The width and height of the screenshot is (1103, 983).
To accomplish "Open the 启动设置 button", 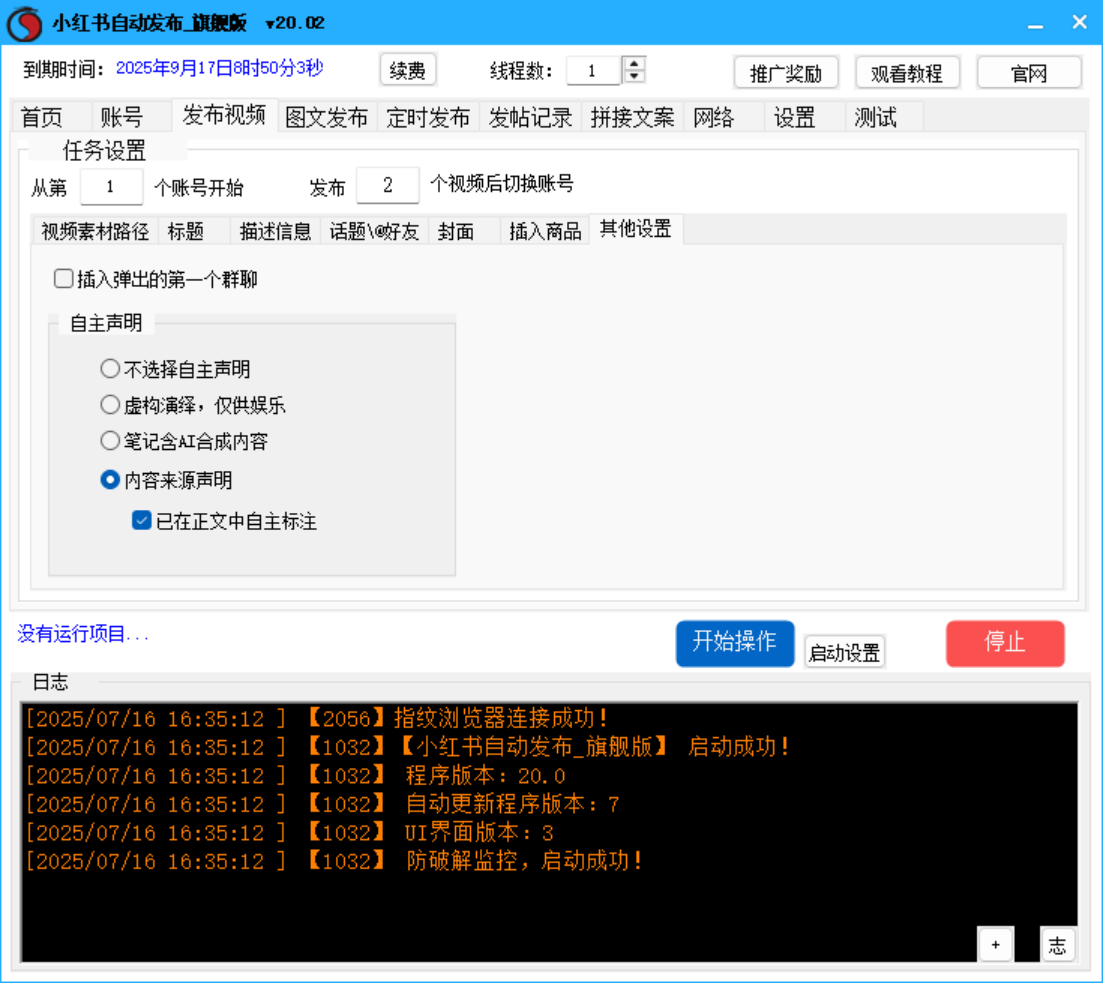I will pos(844,652).
